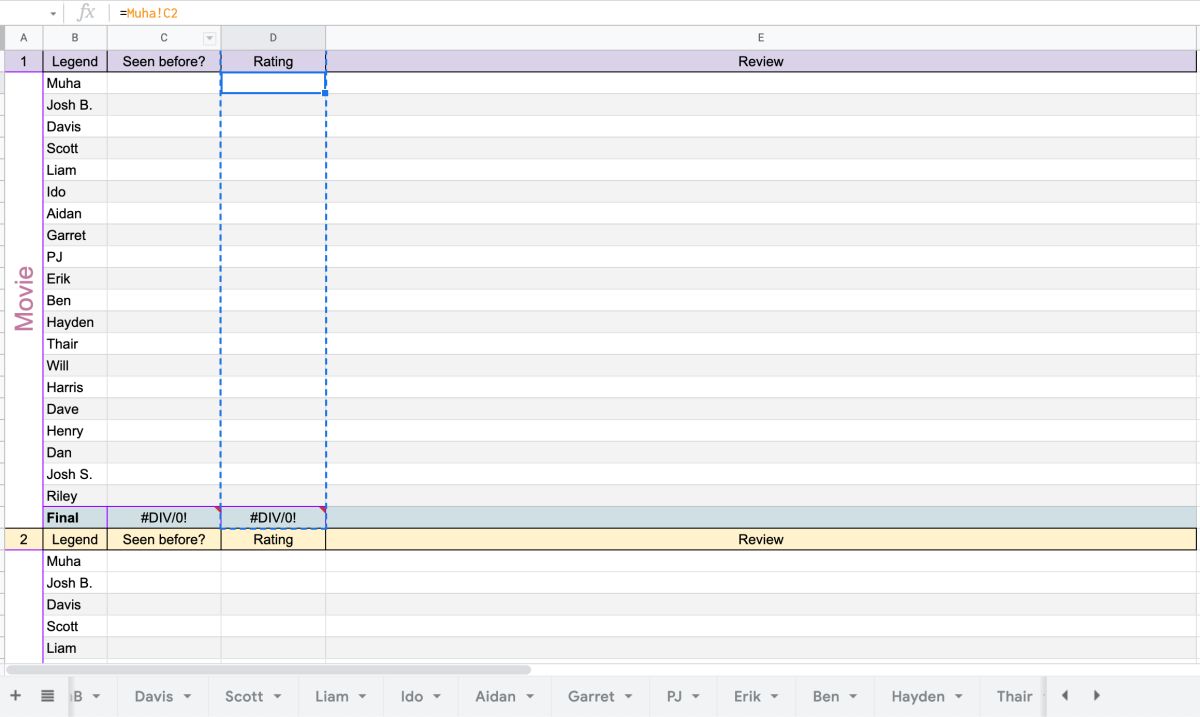The height and width of the screenshot is (717, 1200).
Task: Open Erik tab dropdown arrow
Action: [775, 696]
